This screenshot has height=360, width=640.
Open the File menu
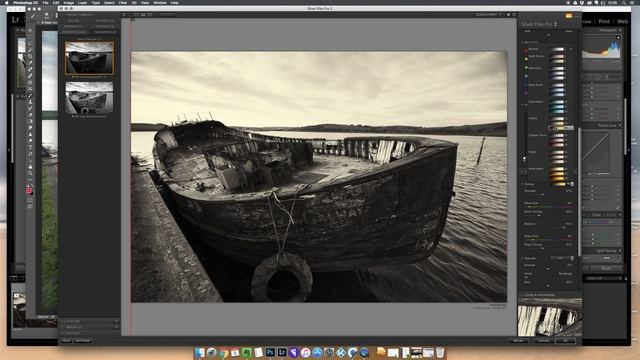(x=45, y=2)
